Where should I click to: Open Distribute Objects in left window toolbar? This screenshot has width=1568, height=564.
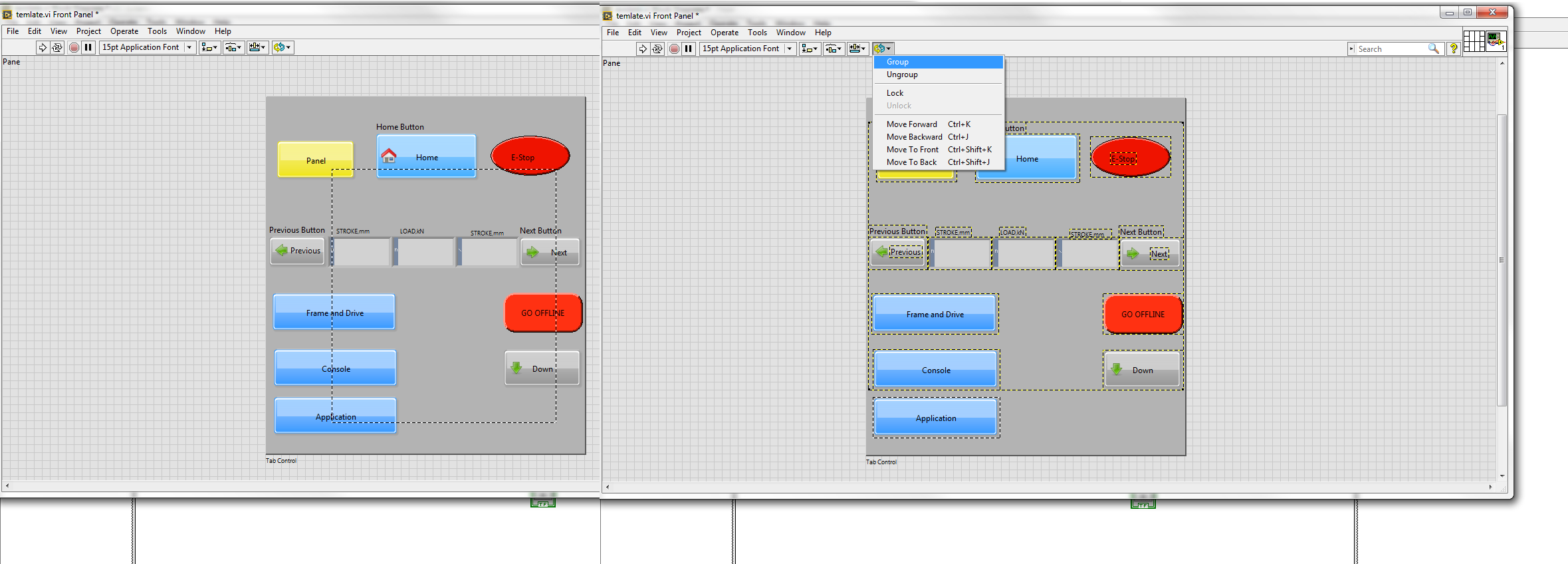tap(233, 47)
